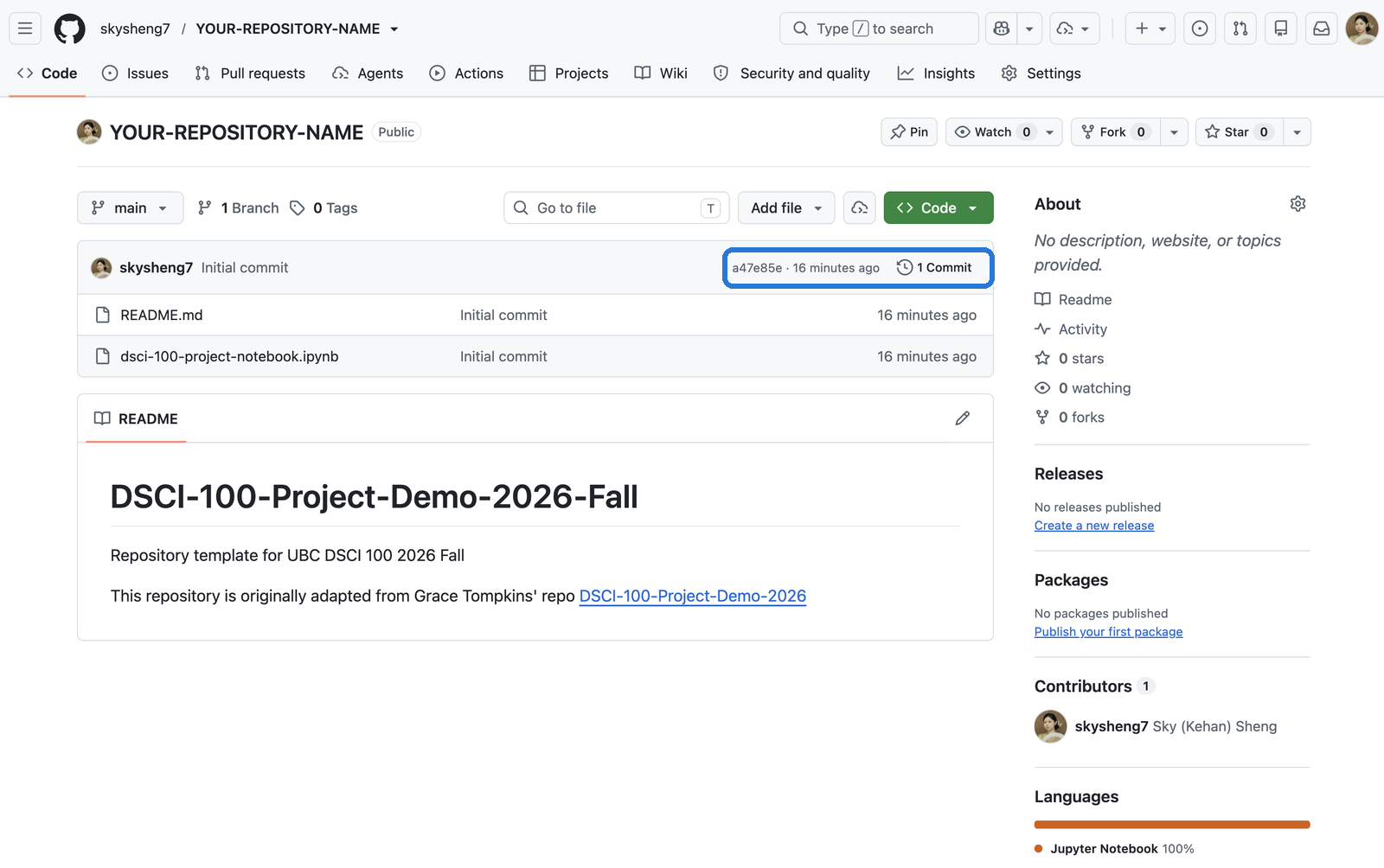The width and height of the screenshot is (1384, 868).
Task: Open repositories icon in top header
Action: point(1281,29)
